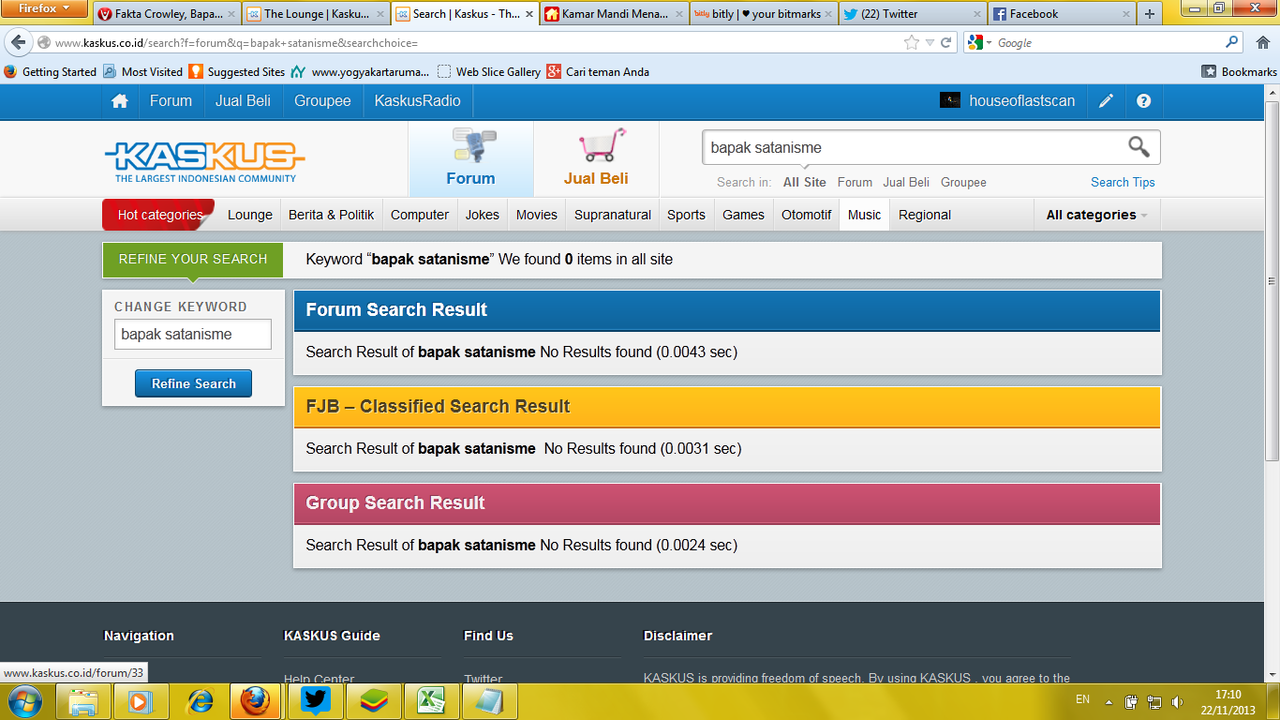The image size is (1280, 720).
Task: Click the reload icon in address bar
Action: [x=947, y=43]
